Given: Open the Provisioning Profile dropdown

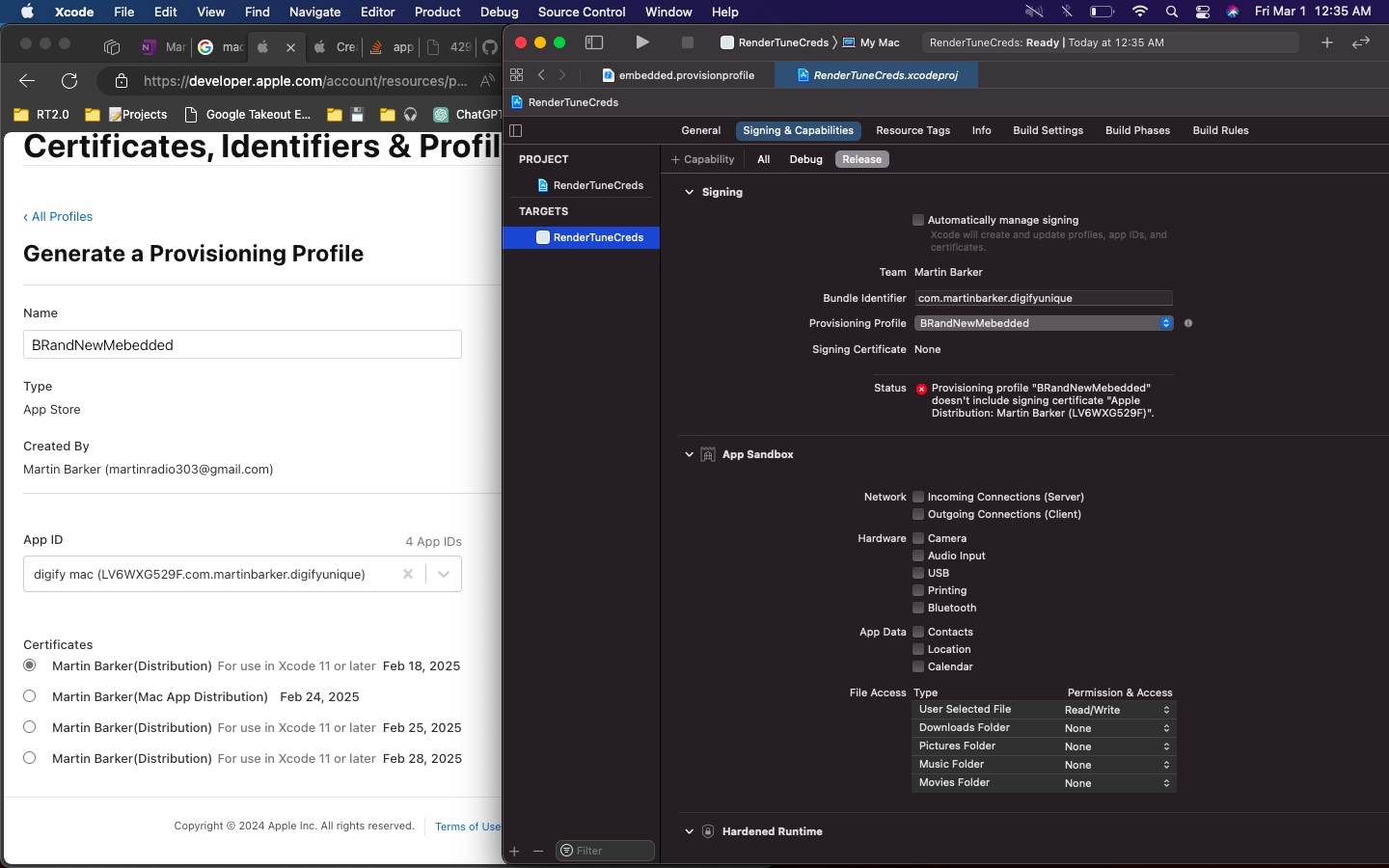Looking at the screenshot, I should (1044, 323).
